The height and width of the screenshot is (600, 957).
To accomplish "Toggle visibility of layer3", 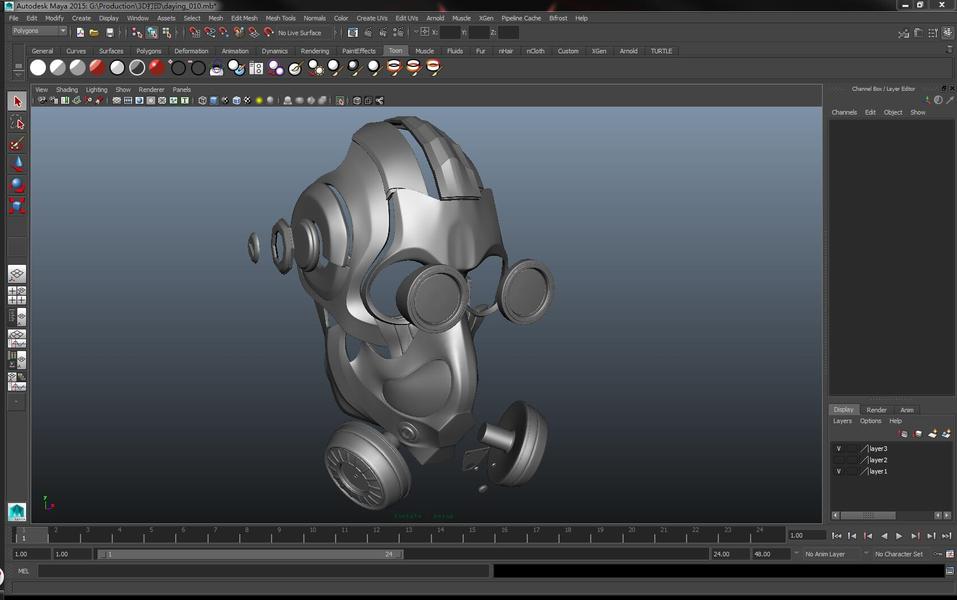I will pos(839,449).
